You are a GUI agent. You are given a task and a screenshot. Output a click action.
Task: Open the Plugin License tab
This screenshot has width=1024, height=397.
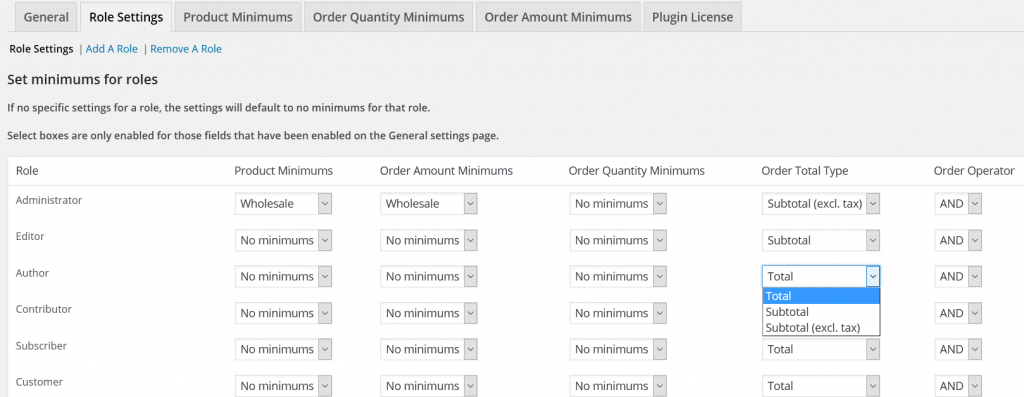(692, 17)
